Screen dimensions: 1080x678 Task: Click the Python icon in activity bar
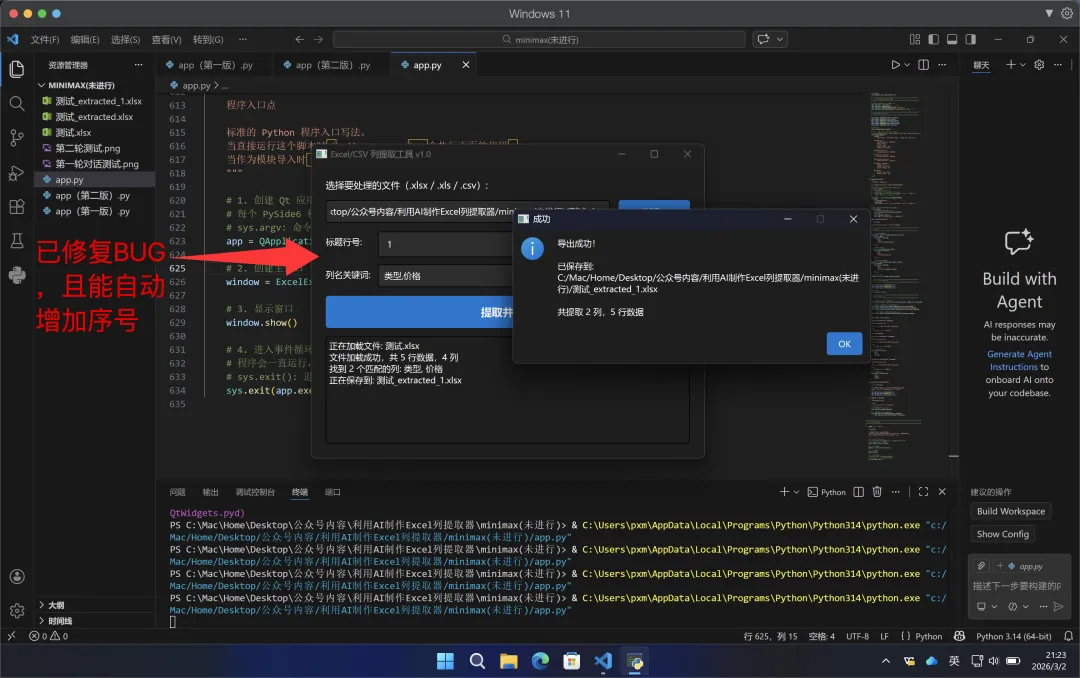[17, 275]
